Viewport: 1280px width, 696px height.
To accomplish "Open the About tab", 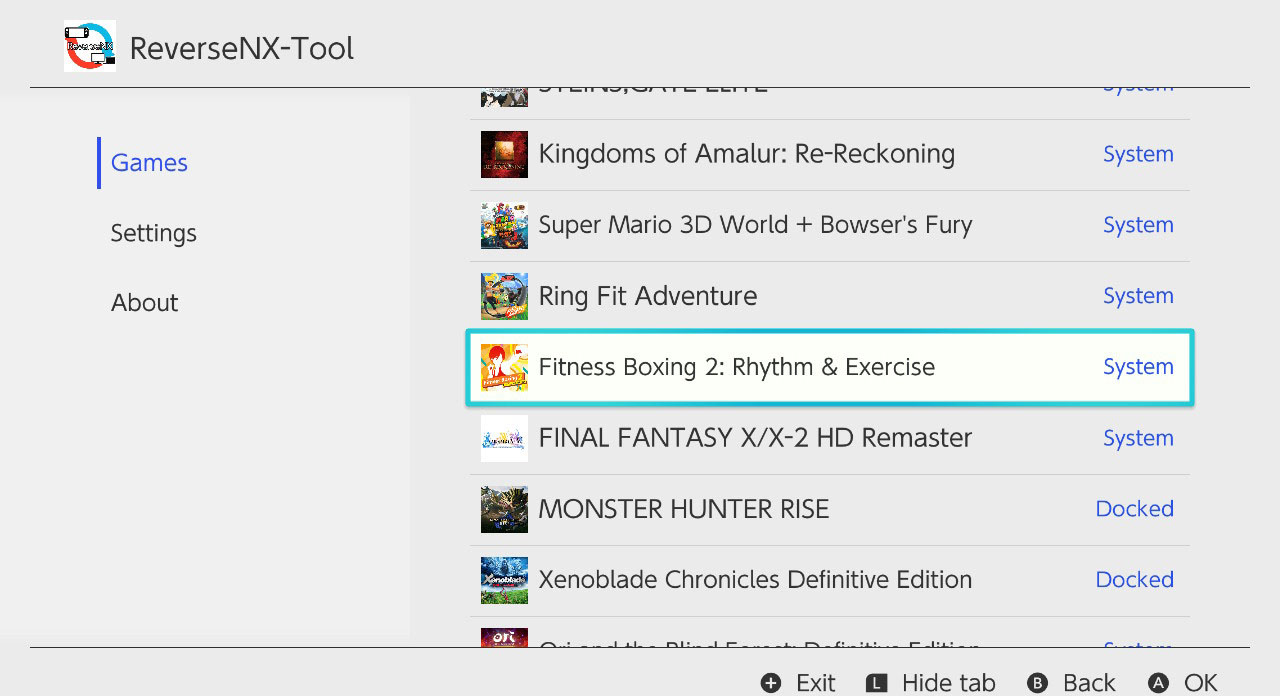I will tap(144, 303).
